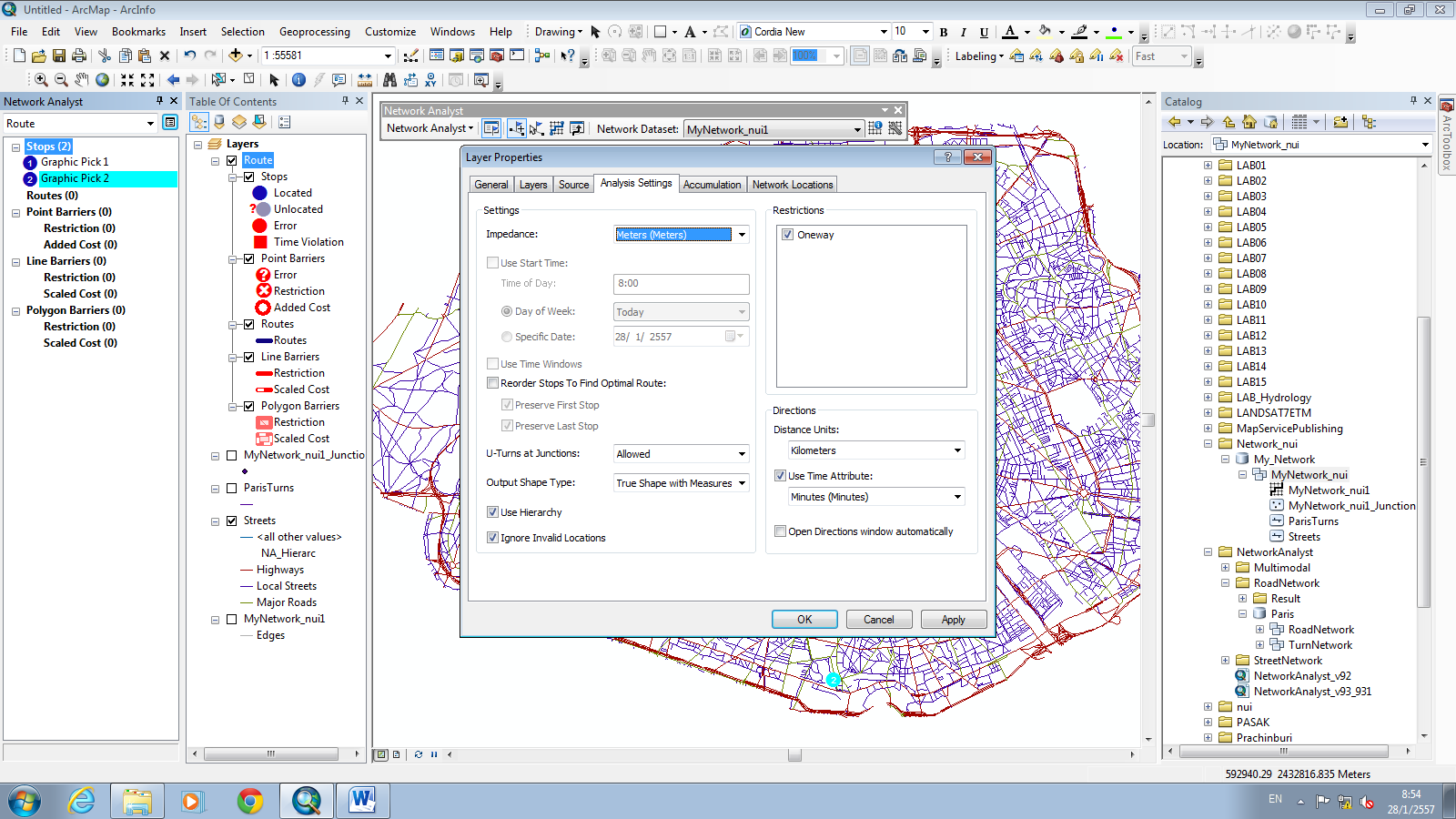Click the Full Extent globe icon

103,80
